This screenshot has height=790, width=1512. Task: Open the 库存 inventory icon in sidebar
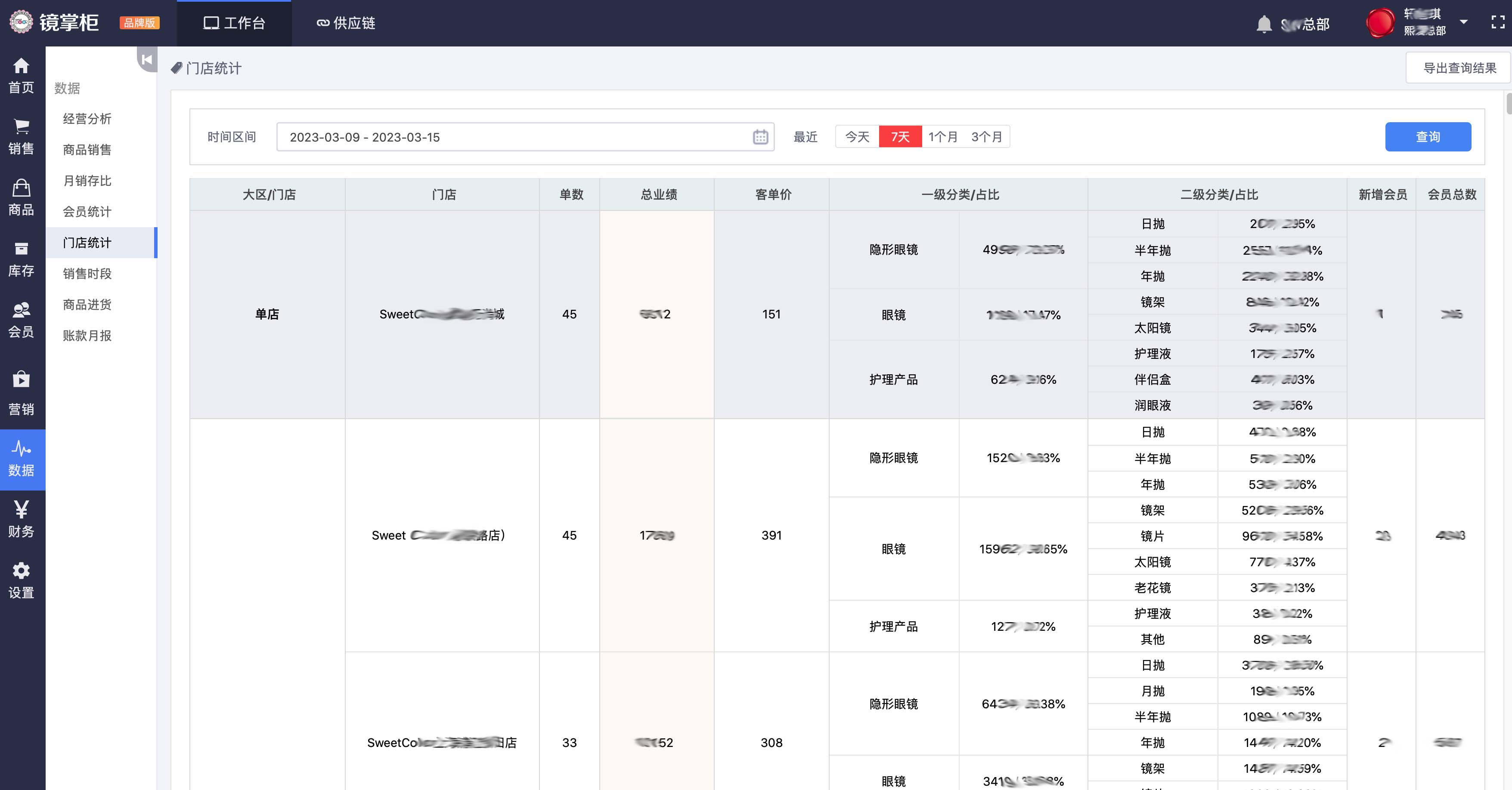[22, 249]
